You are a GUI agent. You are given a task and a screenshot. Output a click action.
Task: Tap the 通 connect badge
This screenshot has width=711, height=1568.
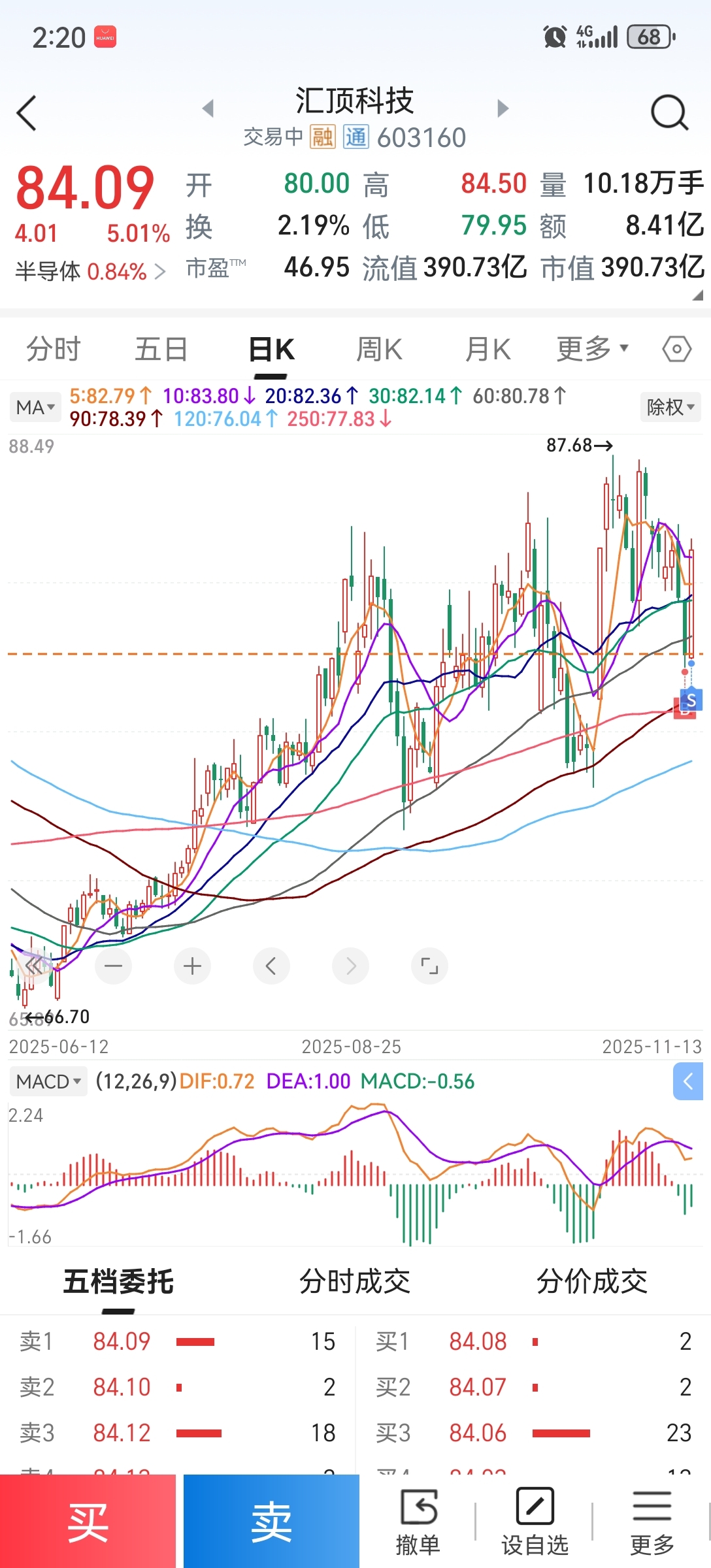click(356, 137)
